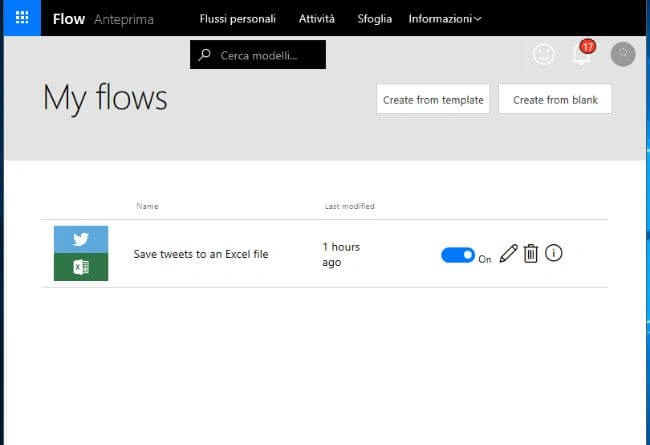Delete the flow with the trash icon
Screen dimensions: 650x445
(531, 253)
